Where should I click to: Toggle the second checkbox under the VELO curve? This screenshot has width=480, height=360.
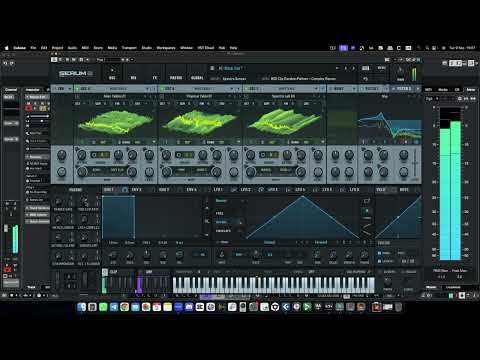379,261
